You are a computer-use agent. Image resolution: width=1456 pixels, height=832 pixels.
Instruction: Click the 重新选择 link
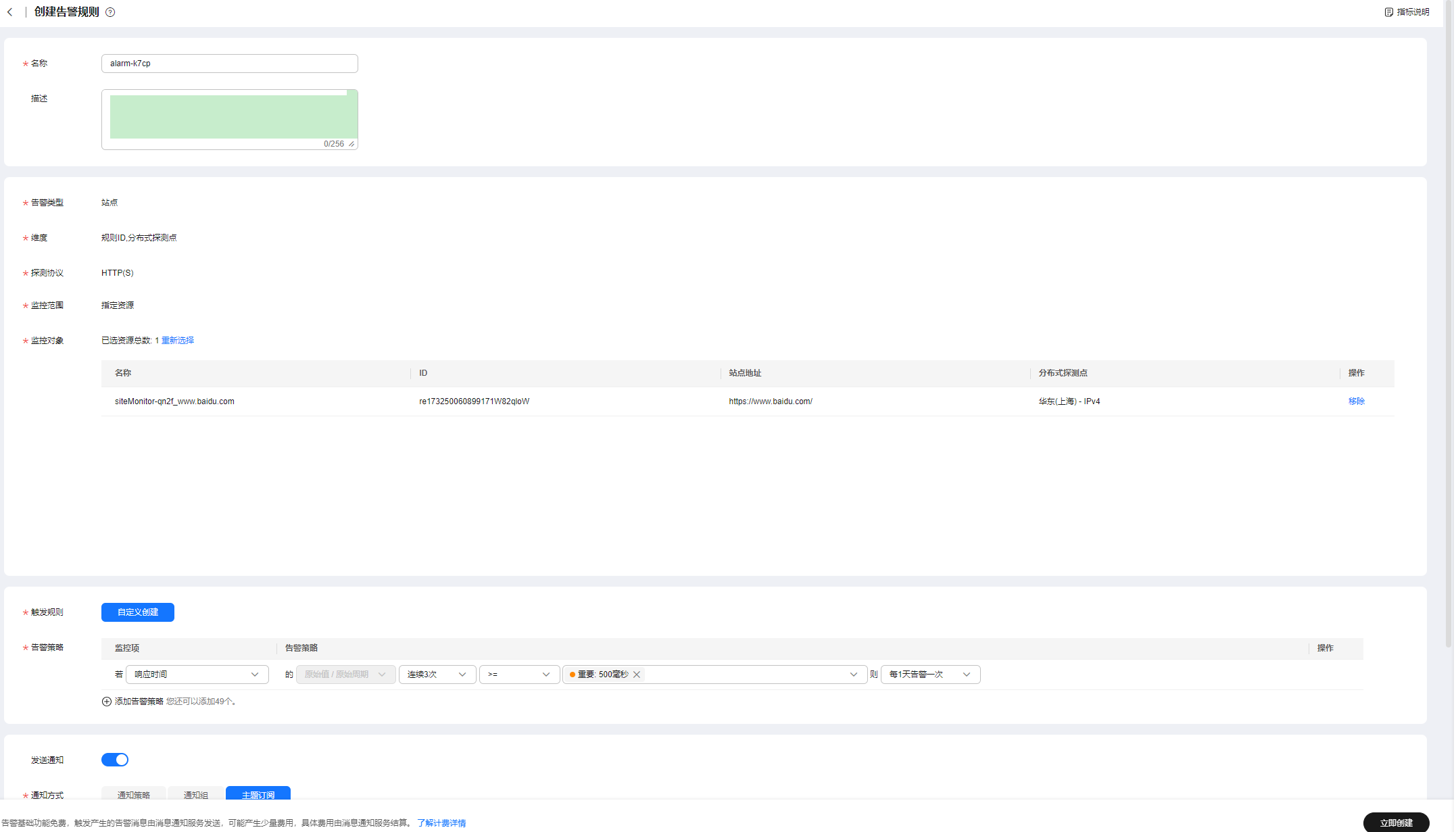click(178, 341)
